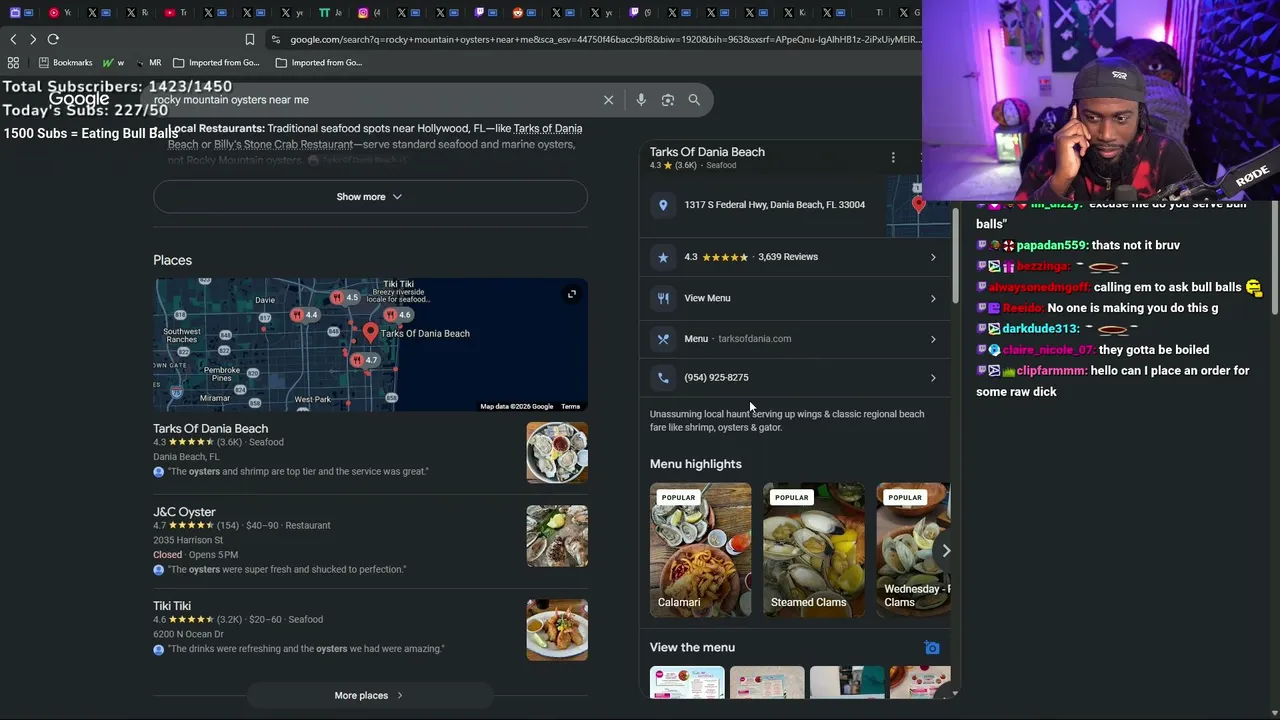1280x720 pixels.
Task: Switch to the Reddit browser tab
Action: coord(524,13)
